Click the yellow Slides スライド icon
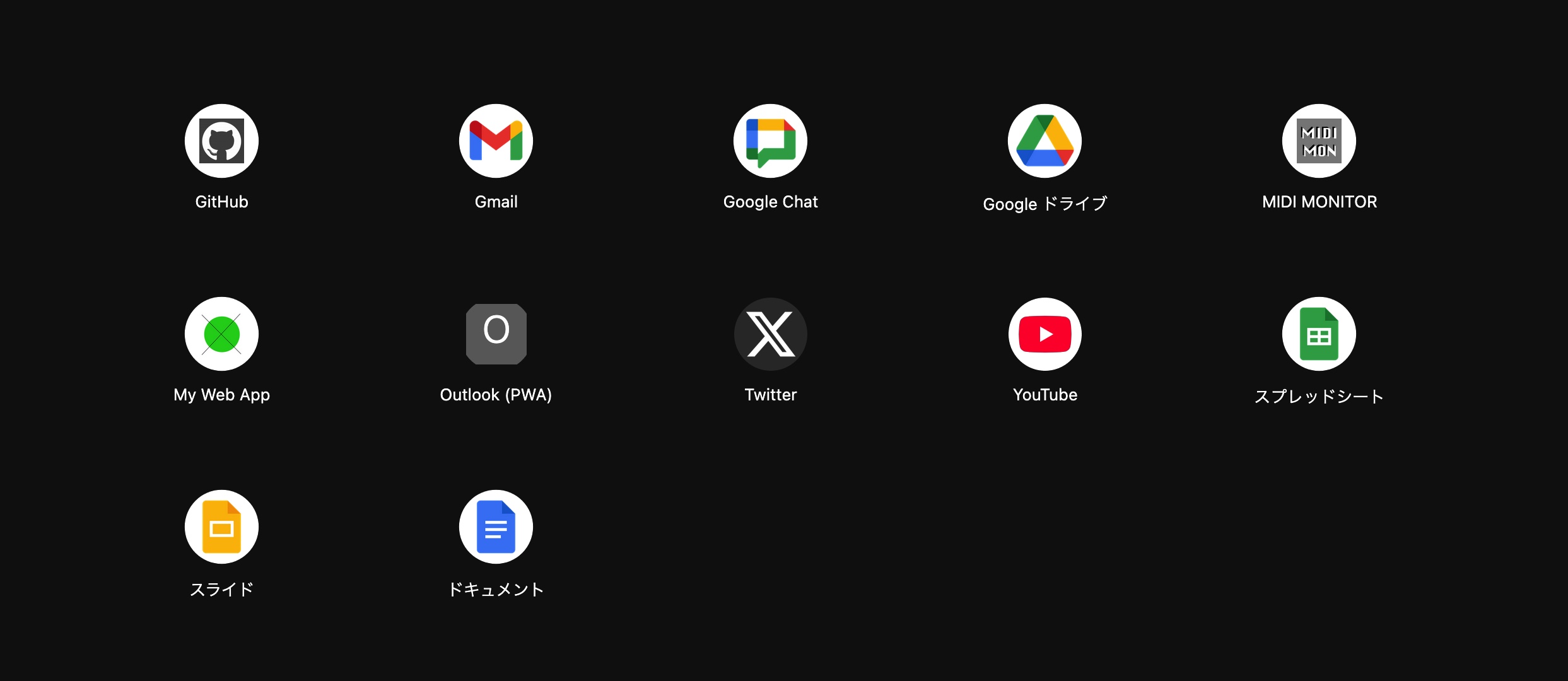Screen dimensions: 1568x681 (221, 527)
